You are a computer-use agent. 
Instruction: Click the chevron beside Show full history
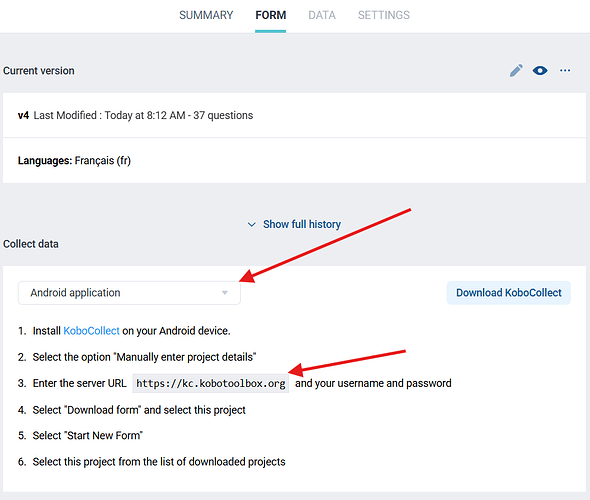(x=251, y=225)
